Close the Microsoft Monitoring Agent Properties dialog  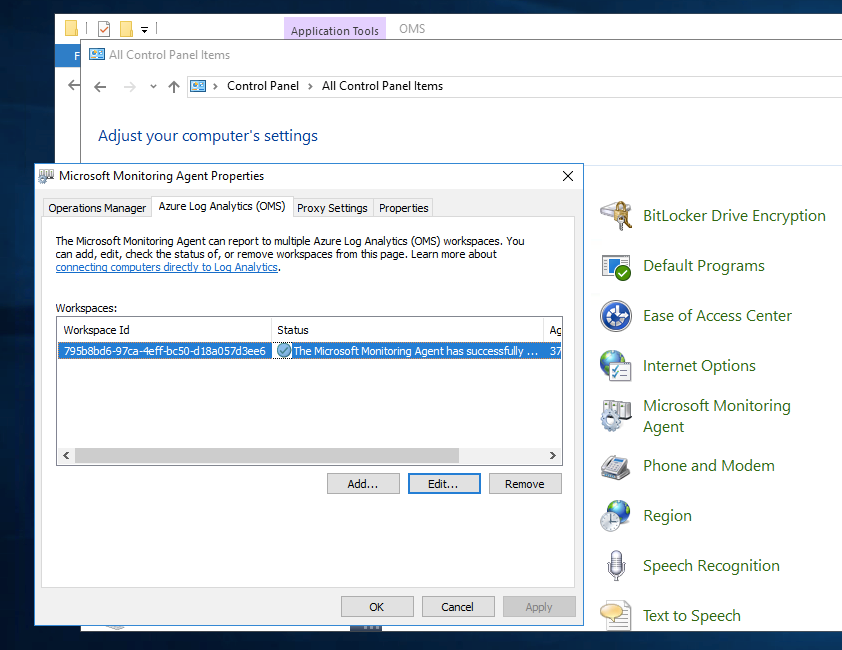point(568,176)
